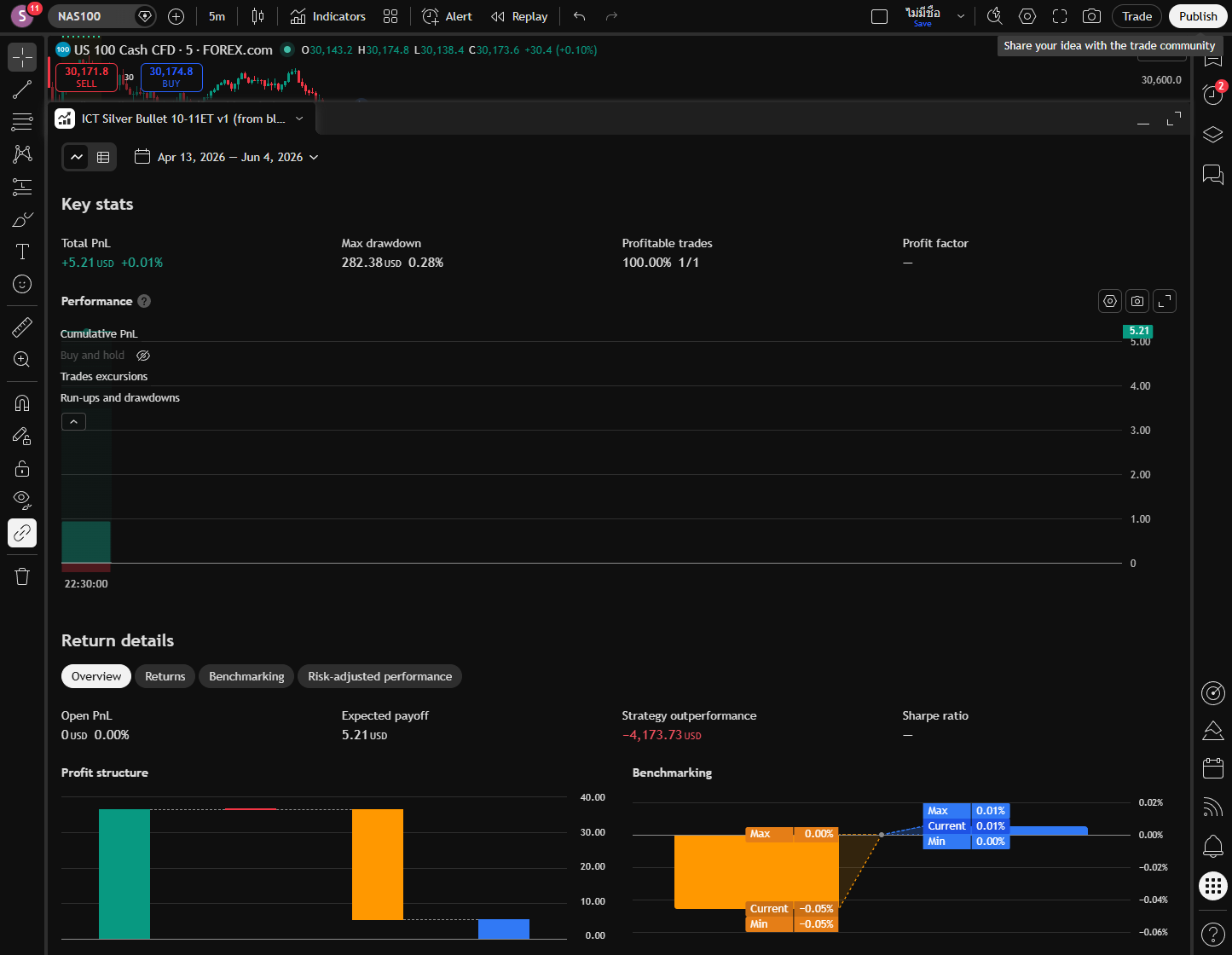Change the 5m chart interval
1232x955 pixels.
tap(217, 16)
